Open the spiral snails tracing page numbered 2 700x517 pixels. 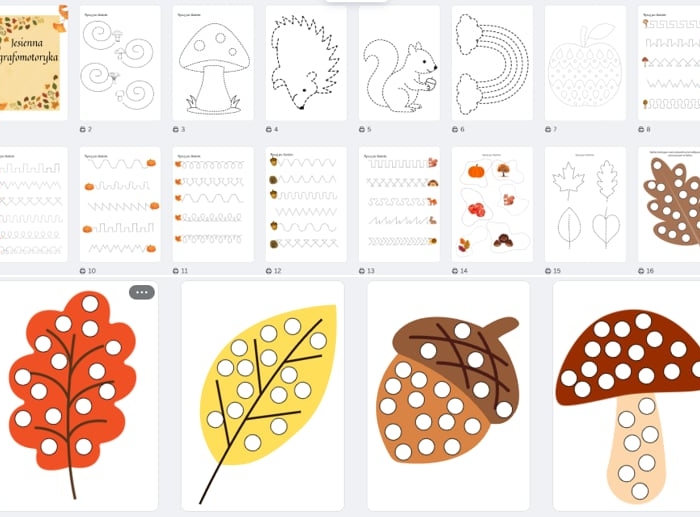tap(120, 63)
